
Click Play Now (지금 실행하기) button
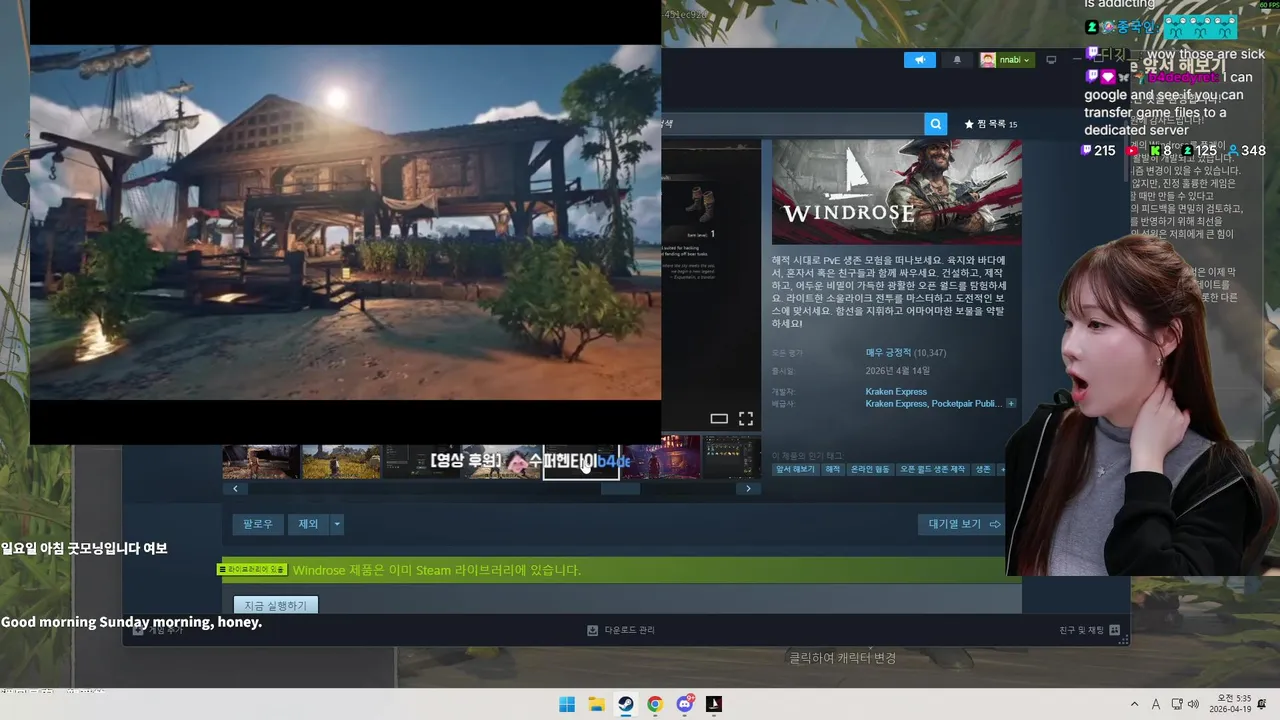(276, 605)
